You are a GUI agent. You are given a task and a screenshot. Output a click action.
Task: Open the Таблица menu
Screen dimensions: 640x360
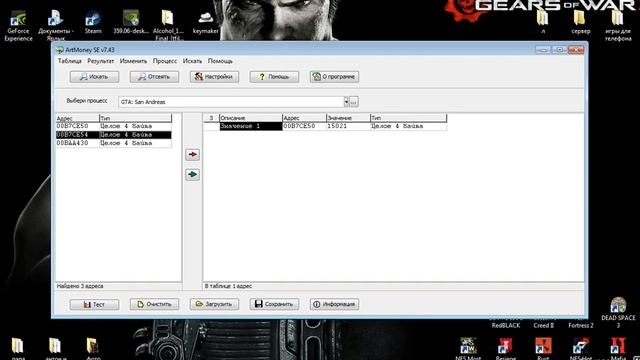coord(70,61)
